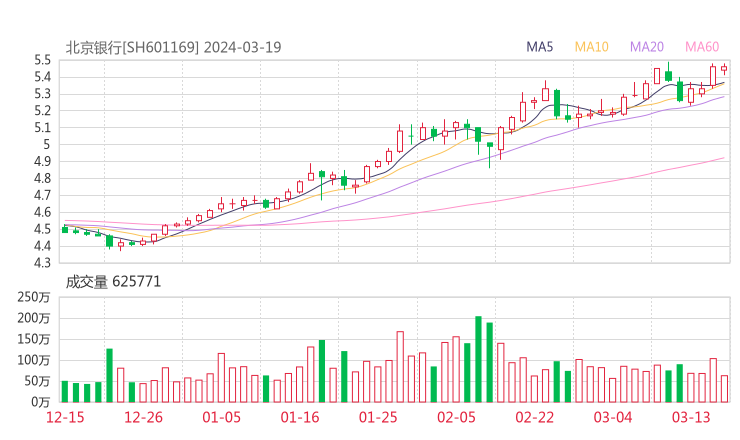Click the 5.3 price axis label
The image size is (740, 440).
[x=42, y=94]
